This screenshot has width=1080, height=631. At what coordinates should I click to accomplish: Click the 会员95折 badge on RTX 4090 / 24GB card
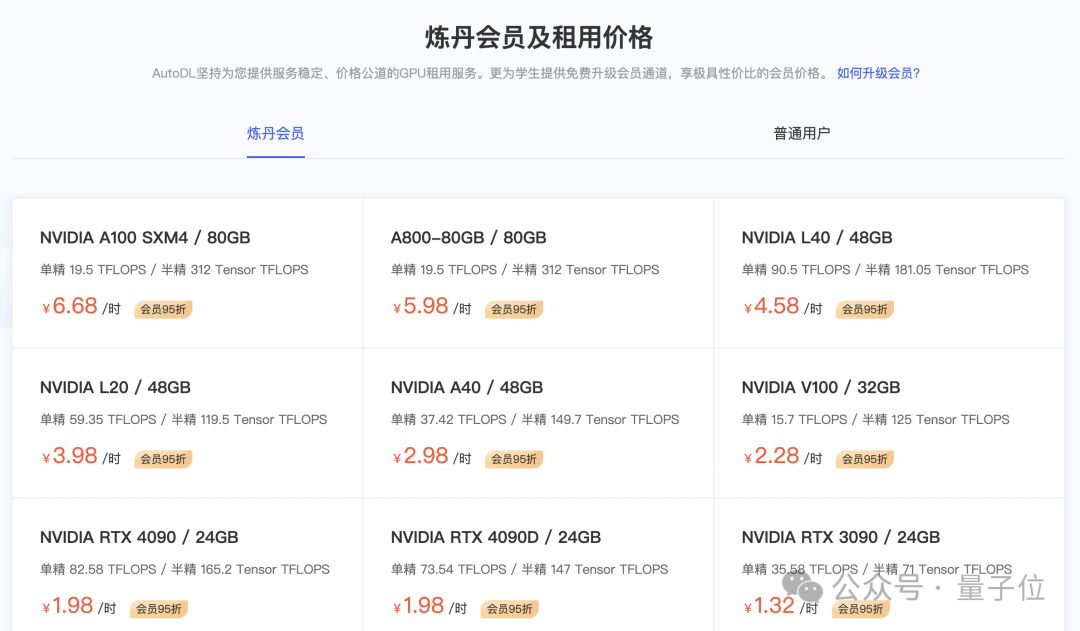click(159, 609)
